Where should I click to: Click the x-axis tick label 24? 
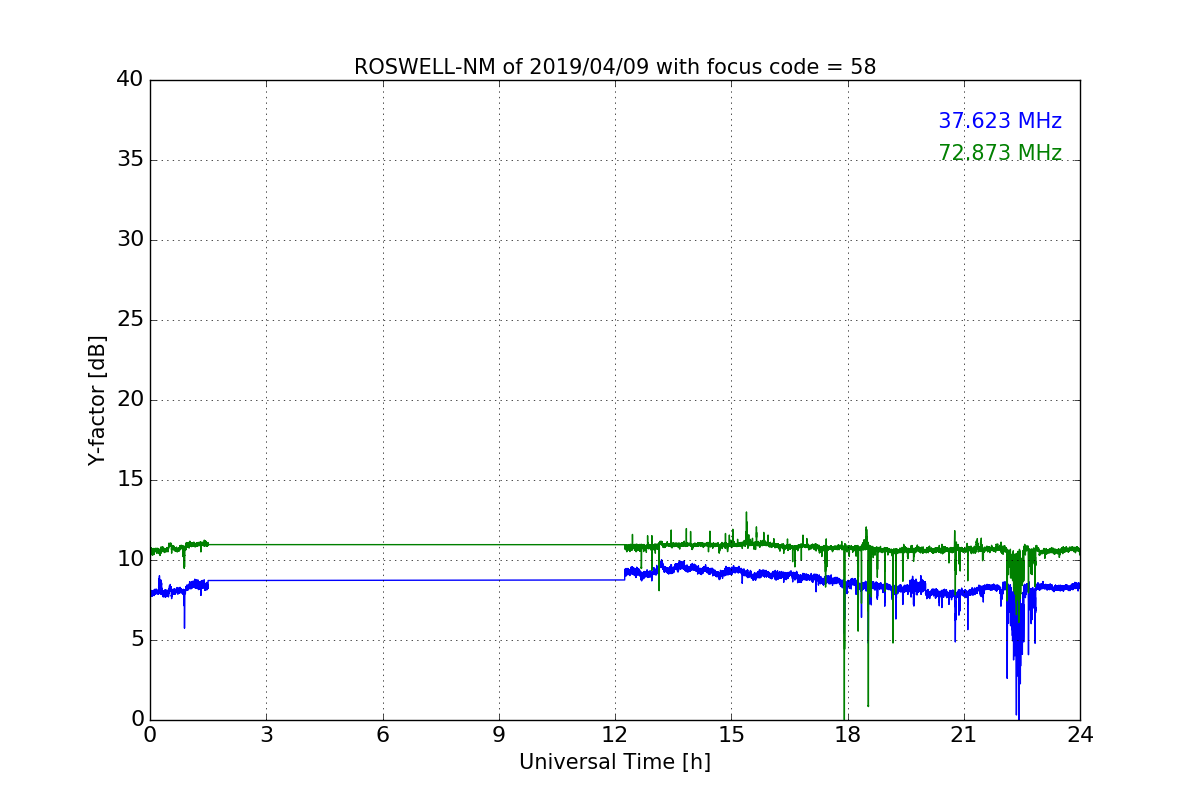coord(1080,735)
